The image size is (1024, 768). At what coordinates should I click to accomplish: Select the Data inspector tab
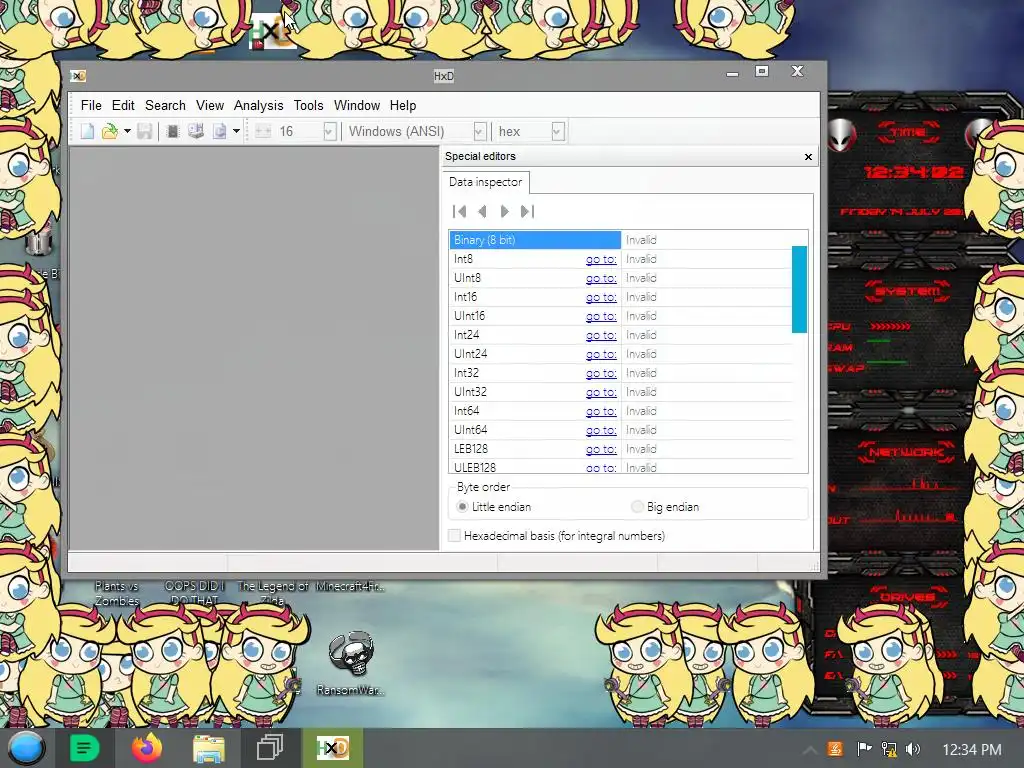[485, 182]
